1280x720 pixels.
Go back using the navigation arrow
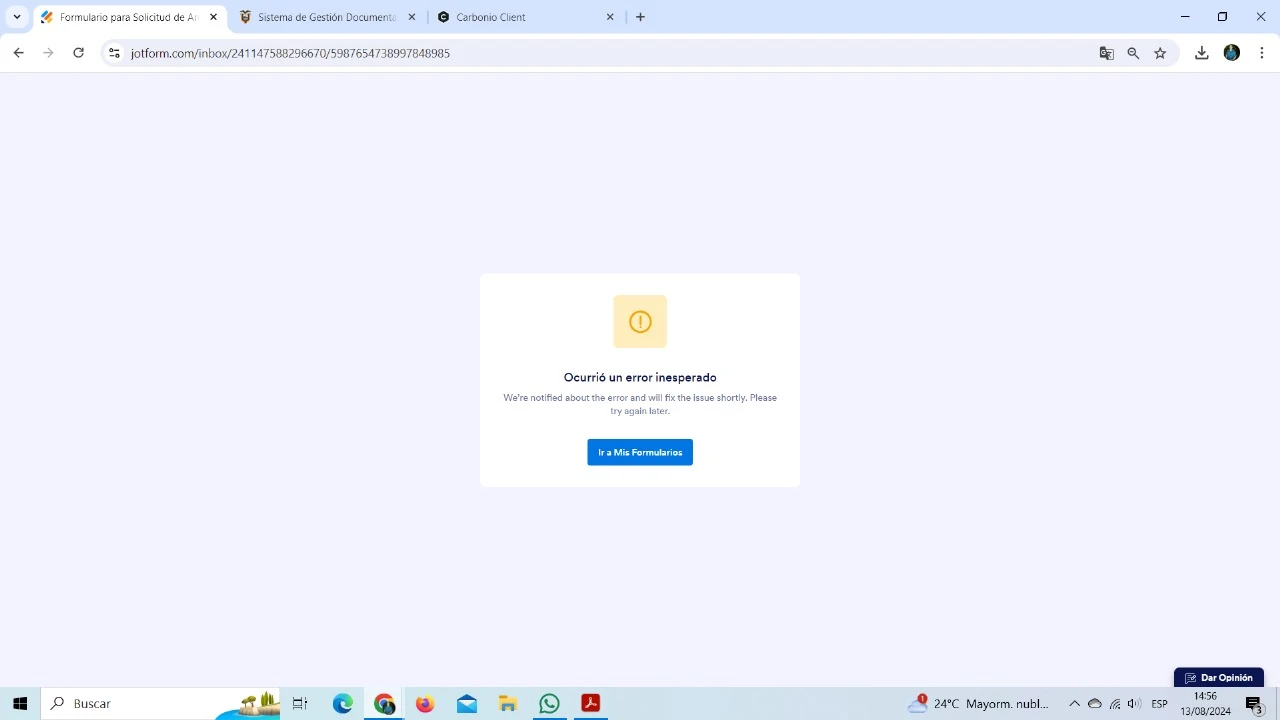(x=18, y=53)
